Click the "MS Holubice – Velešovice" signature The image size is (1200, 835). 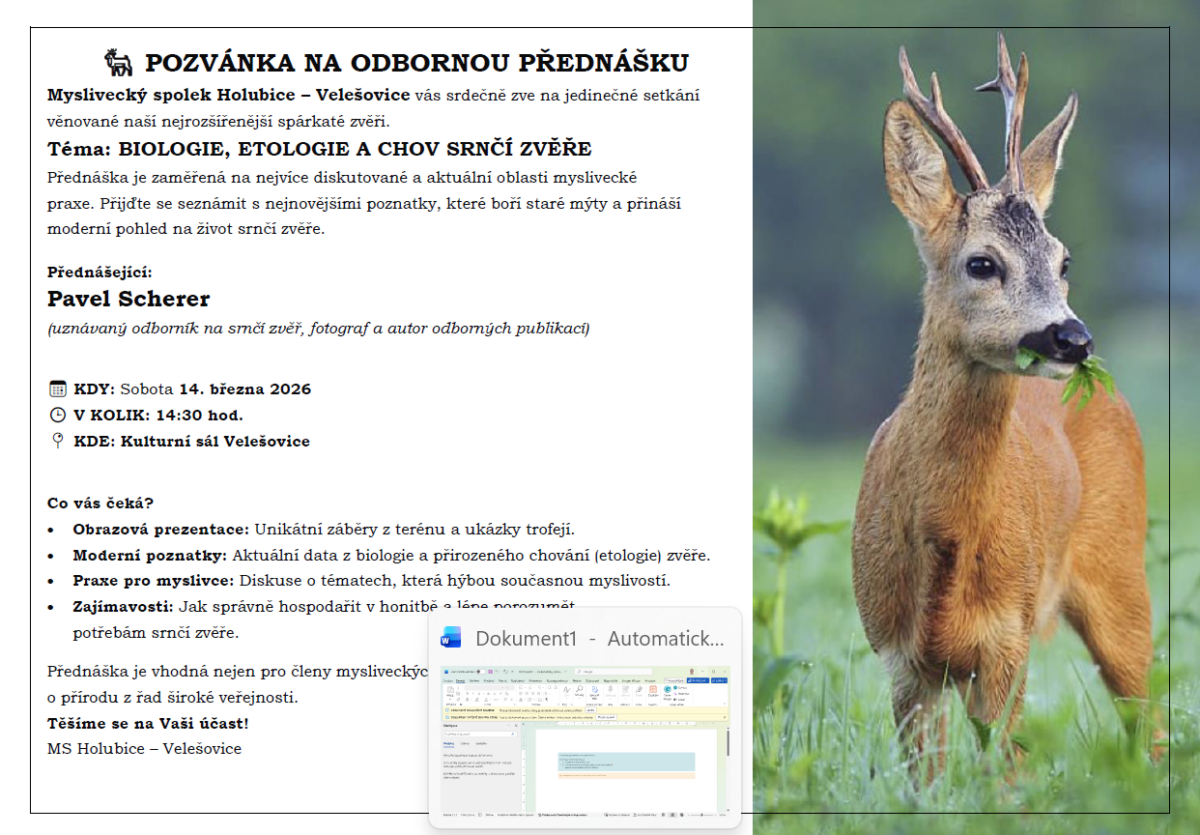[144, 748]
